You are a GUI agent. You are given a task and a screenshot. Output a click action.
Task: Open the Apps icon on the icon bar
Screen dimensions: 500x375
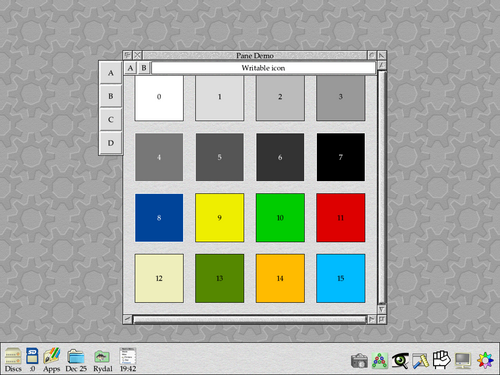(x=52, y=359)
